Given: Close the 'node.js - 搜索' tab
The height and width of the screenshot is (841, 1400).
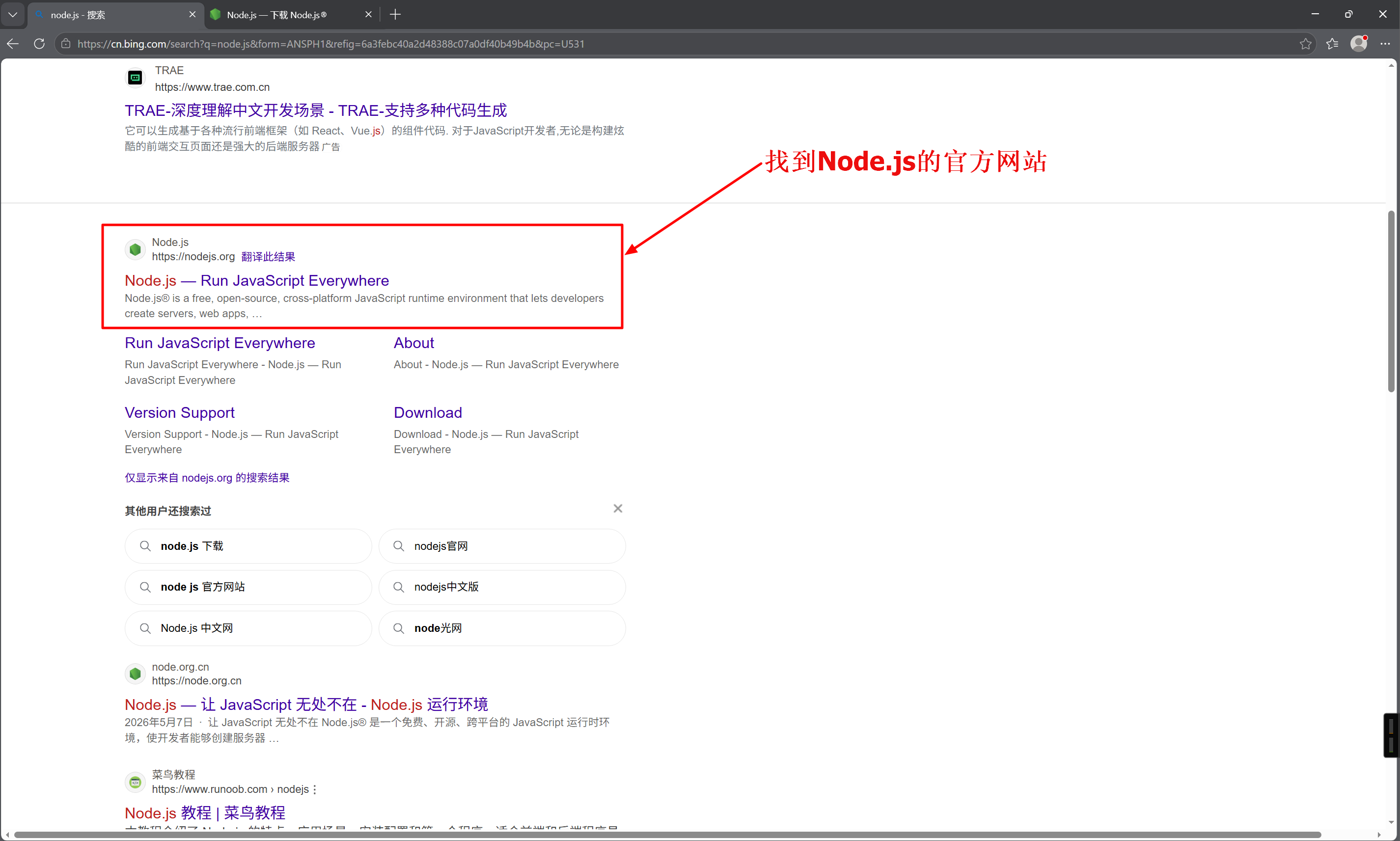Looking at the screenshot, I should coord(192,14).
